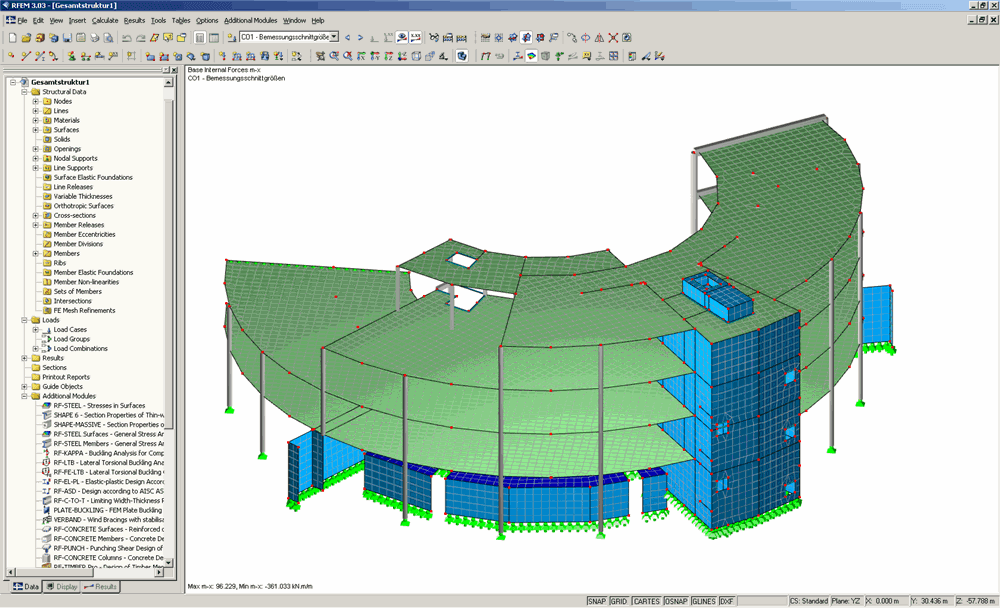This screenshot has width=1000, height=608.
Task: Select the Print icon on the toolbar
Action: (x=95, y=38)
